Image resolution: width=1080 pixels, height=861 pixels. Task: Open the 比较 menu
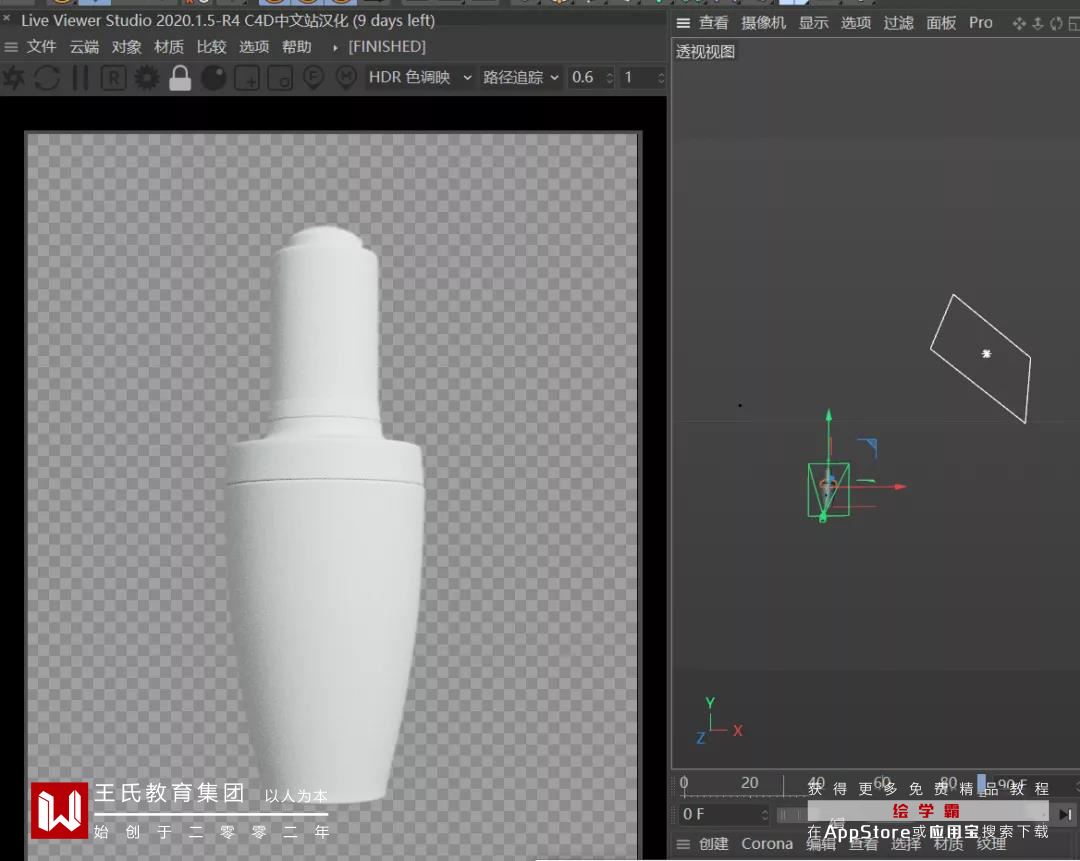point(211,47)
